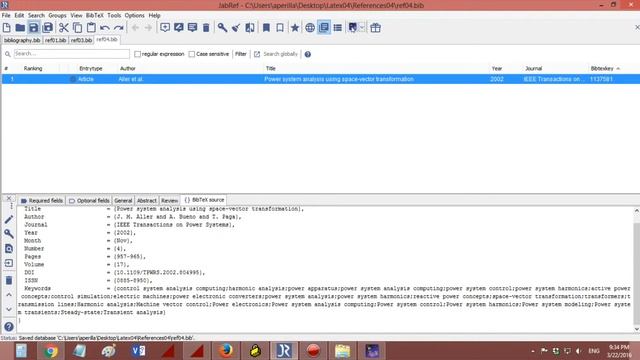The height and width of the screenshot is (360, 640).
Task: Save the current database
Action: [33, 28]
